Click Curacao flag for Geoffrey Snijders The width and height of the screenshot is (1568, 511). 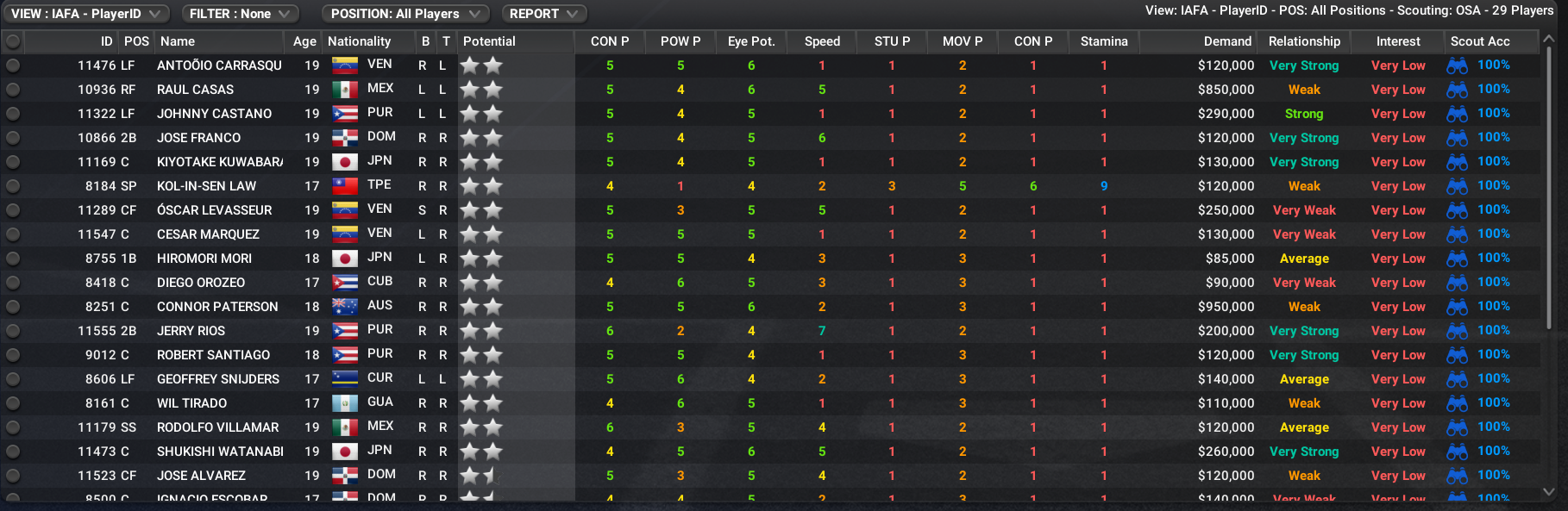[x=345, y=379]
